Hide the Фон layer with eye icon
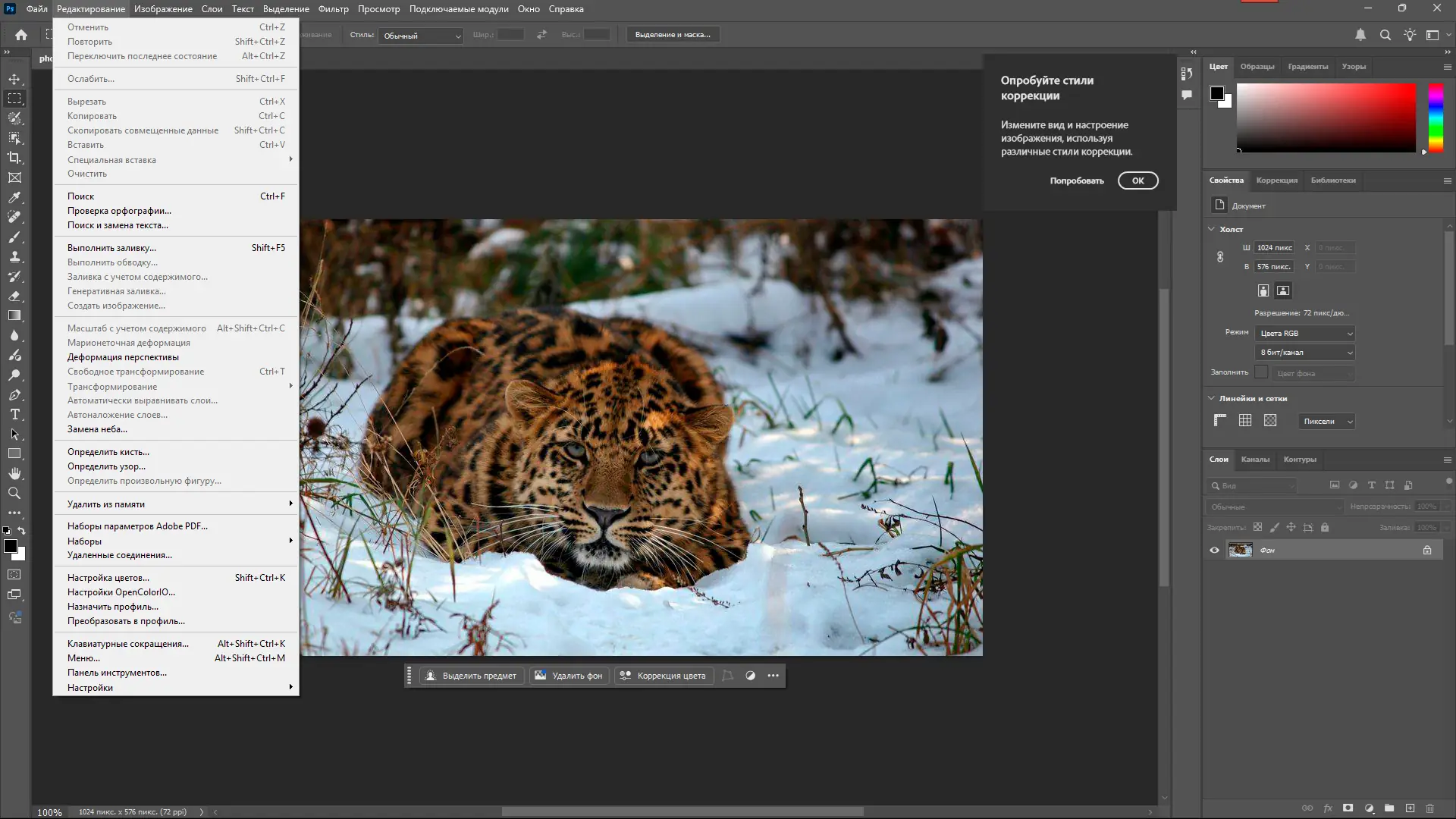Viewport: 1456px width, 819px height. tap(1214, 551)
